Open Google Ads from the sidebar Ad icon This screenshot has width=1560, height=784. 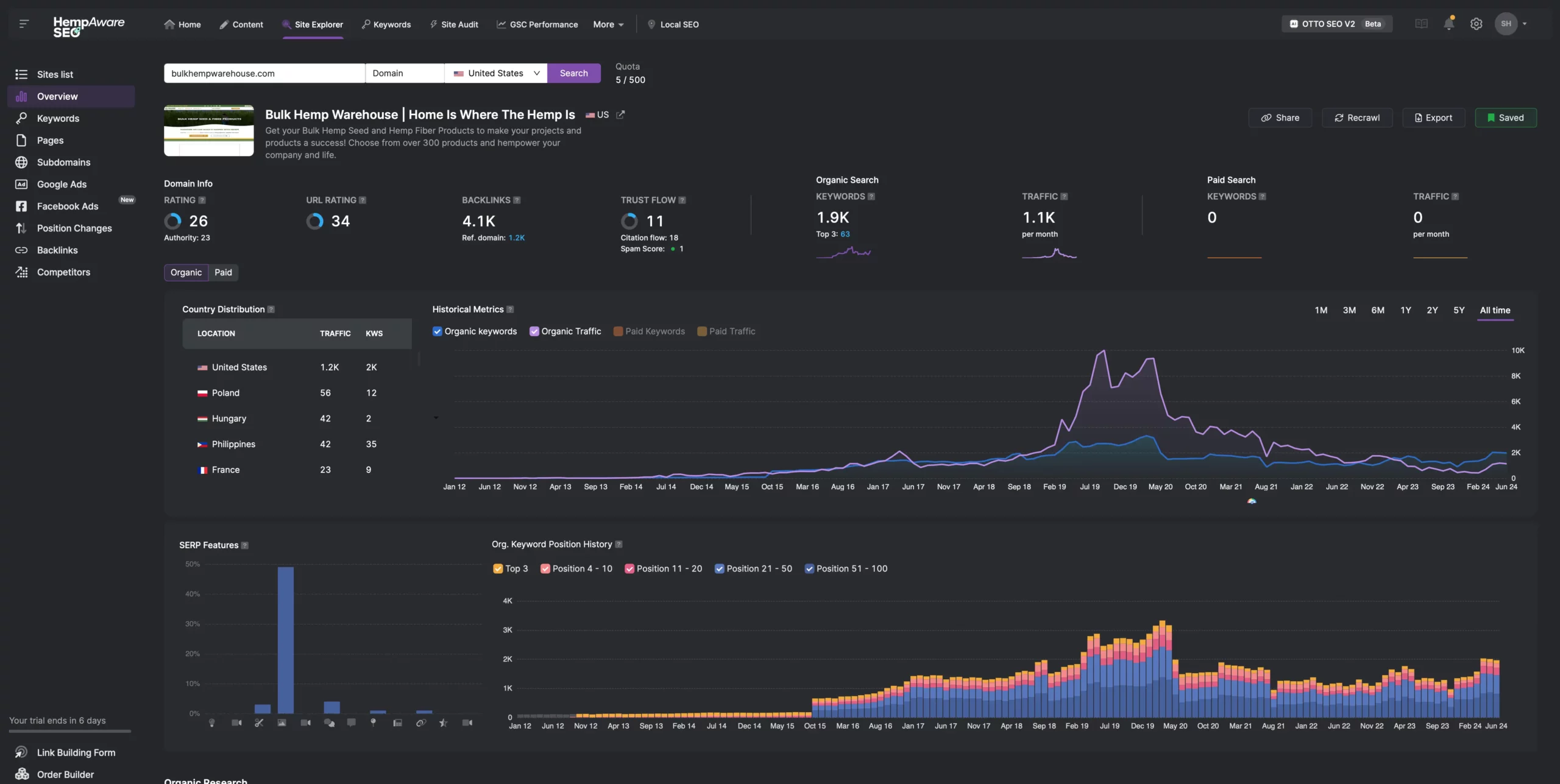tap(21, 184)
